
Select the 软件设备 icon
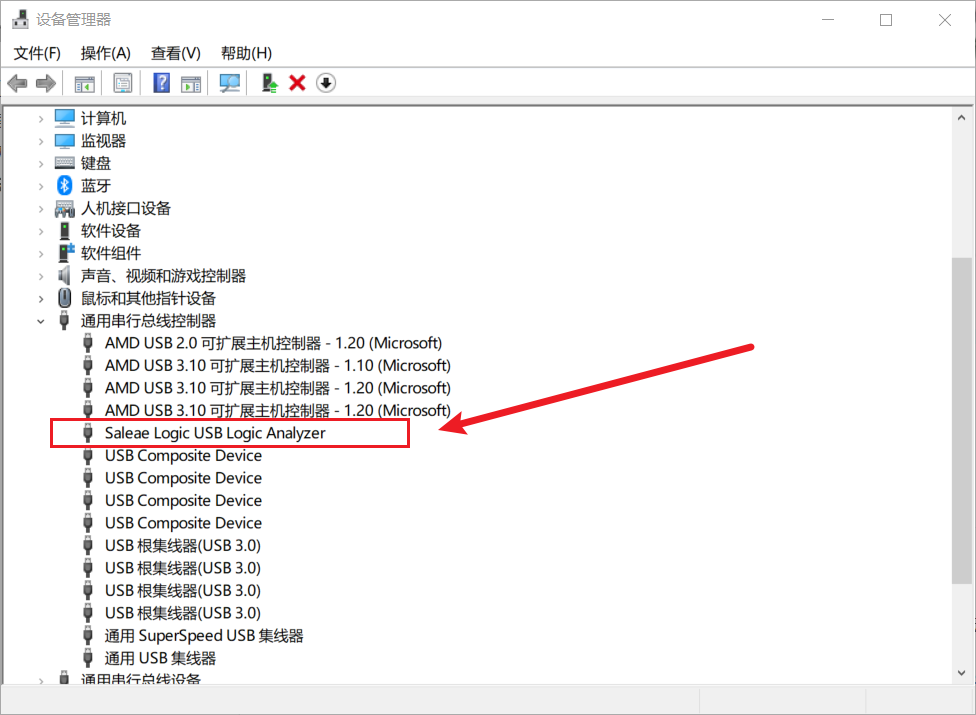(x=65, y=231)
